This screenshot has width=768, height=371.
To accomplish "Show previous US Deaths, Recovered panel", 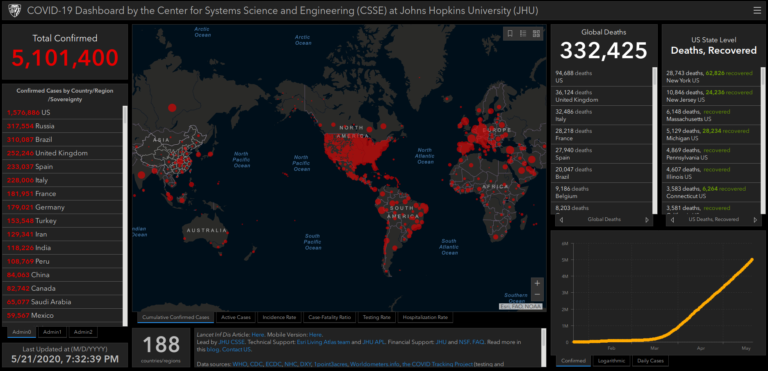I will 672,220.
